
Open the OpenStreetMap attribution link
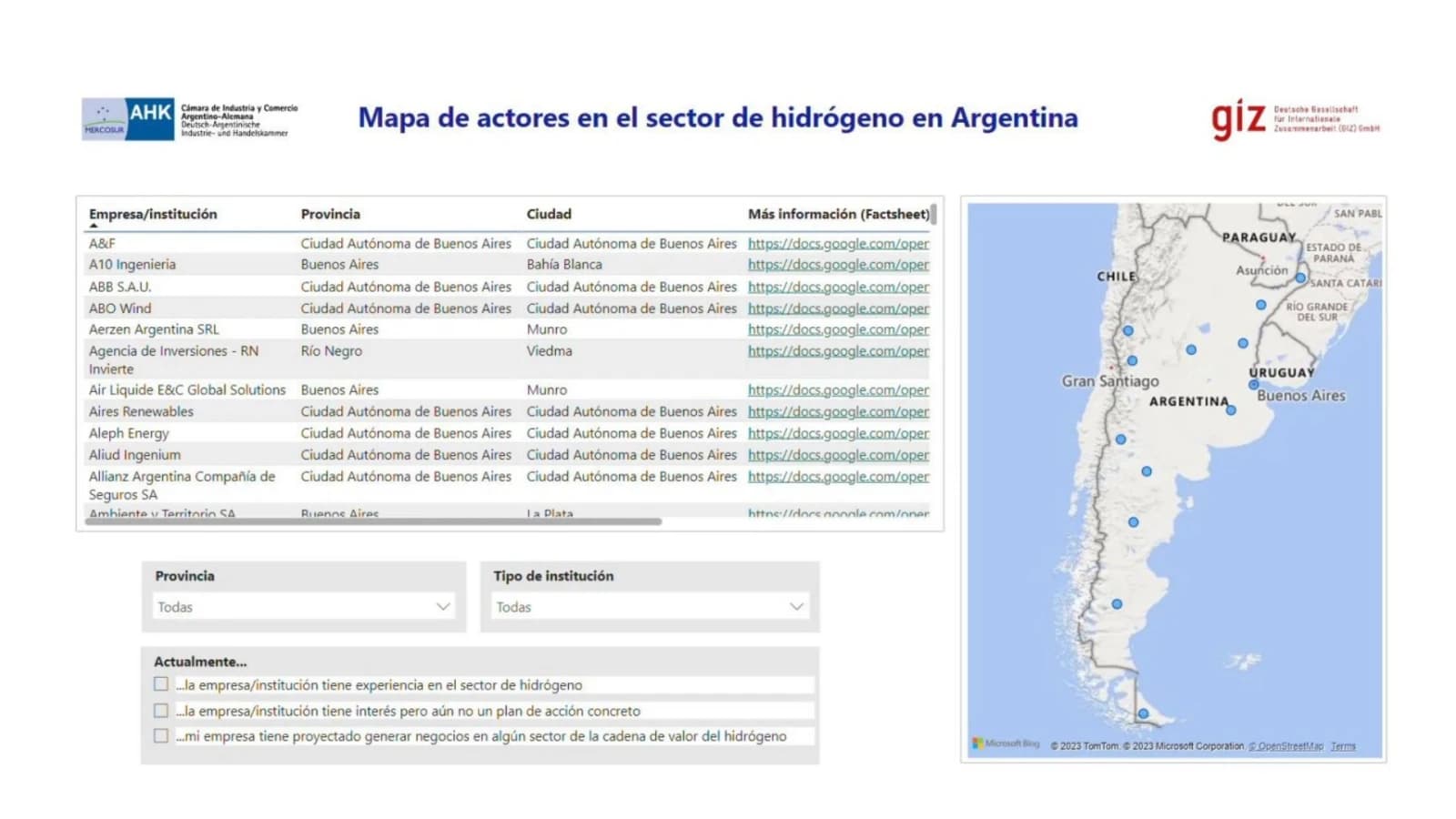[x=1286, y=746]
